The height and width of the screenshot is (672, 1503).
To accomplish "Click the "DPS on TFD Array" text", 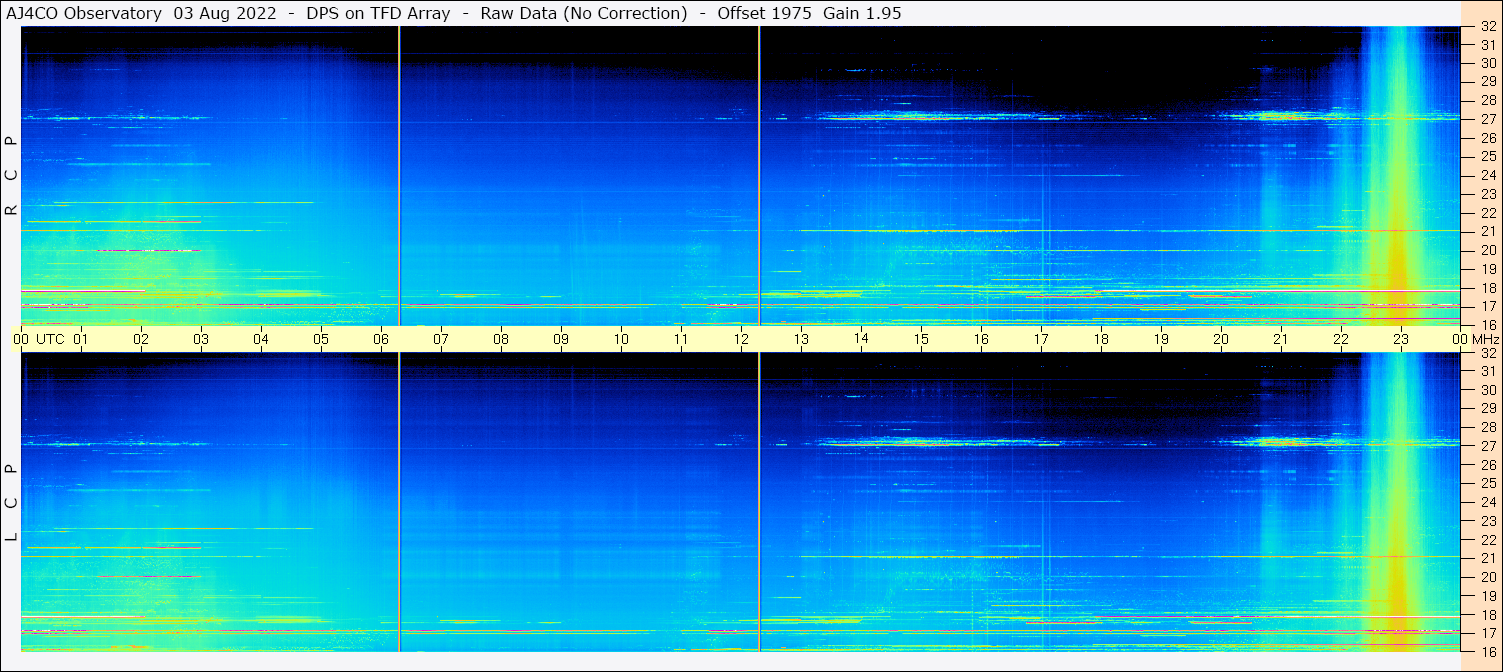I will coord(379,13).
